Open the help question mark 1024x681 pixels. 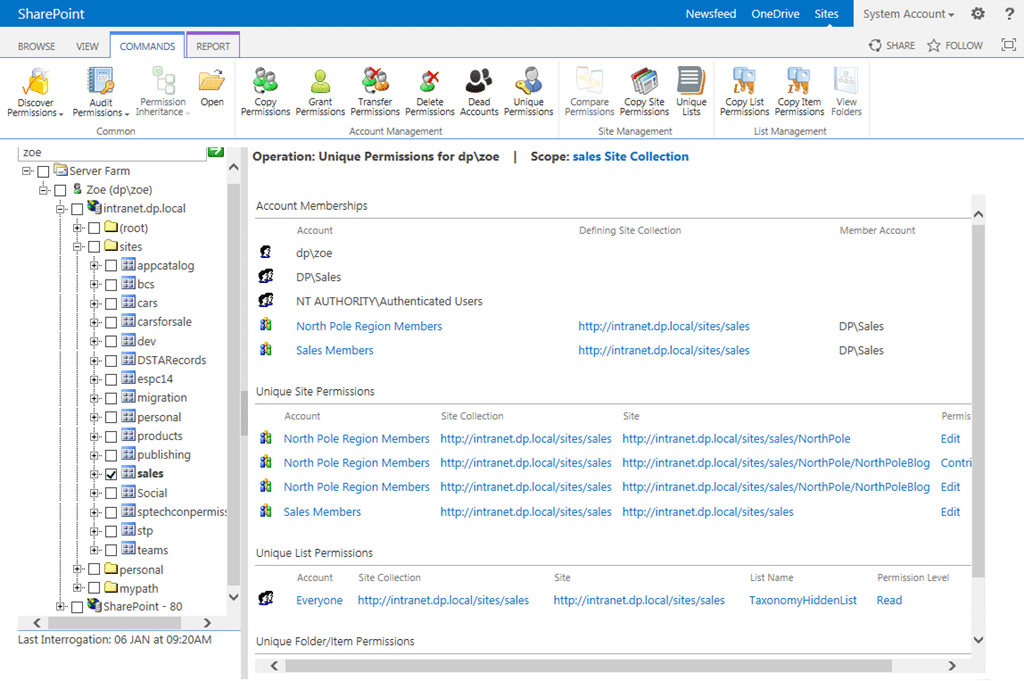[x=1009, y=14]
